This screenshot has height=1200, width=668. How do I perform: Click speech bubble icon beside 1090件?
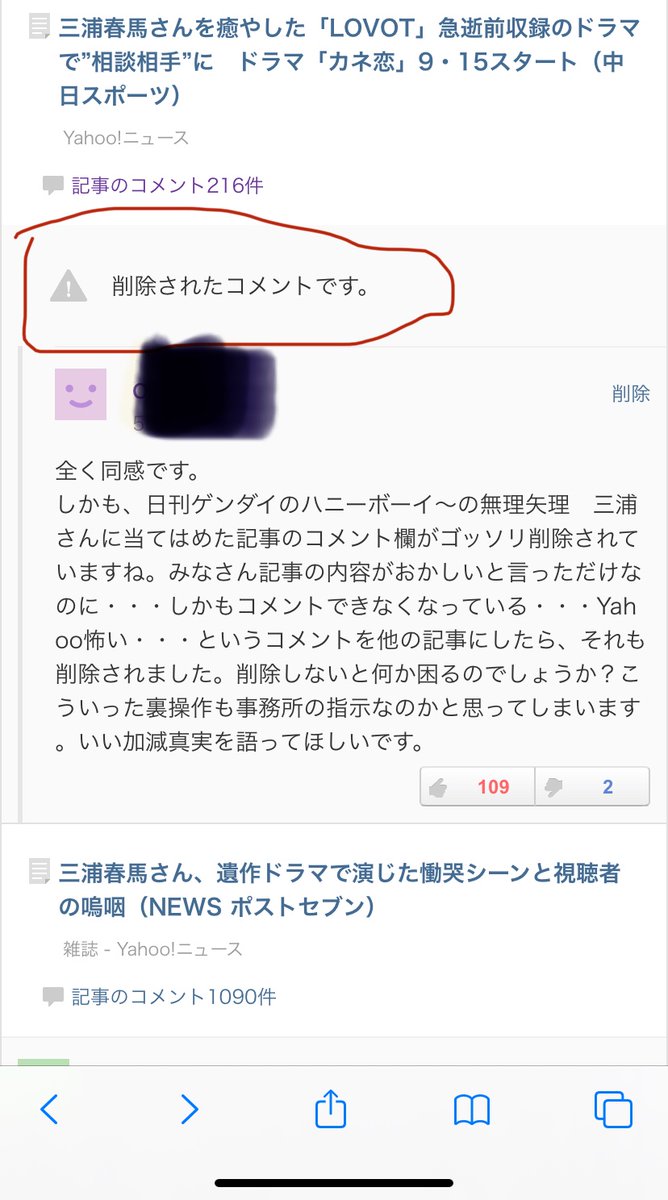pyautogui.click(x=53, y=997)
